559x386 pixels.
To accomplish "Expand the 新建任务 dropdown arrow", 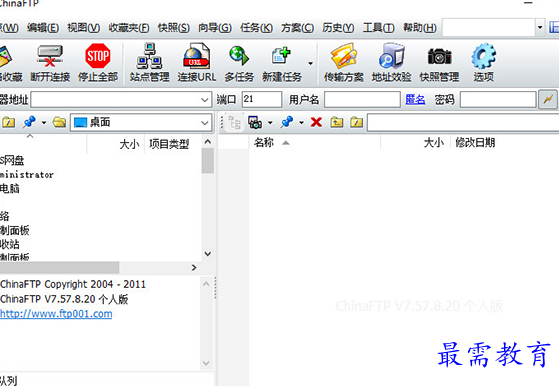I will [311, 63].
